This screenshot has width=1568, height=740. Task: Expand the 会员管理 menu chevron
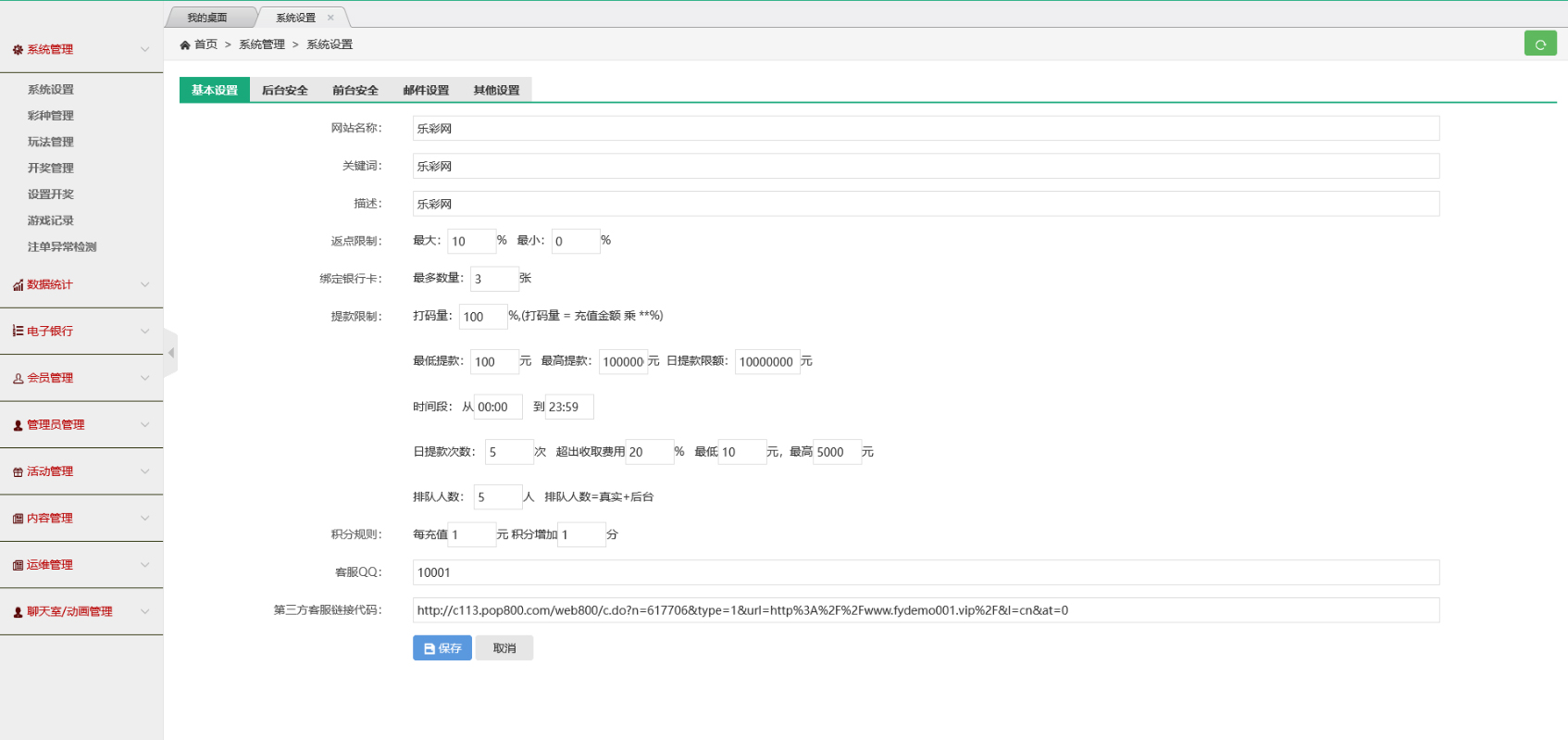click(144, 378)
